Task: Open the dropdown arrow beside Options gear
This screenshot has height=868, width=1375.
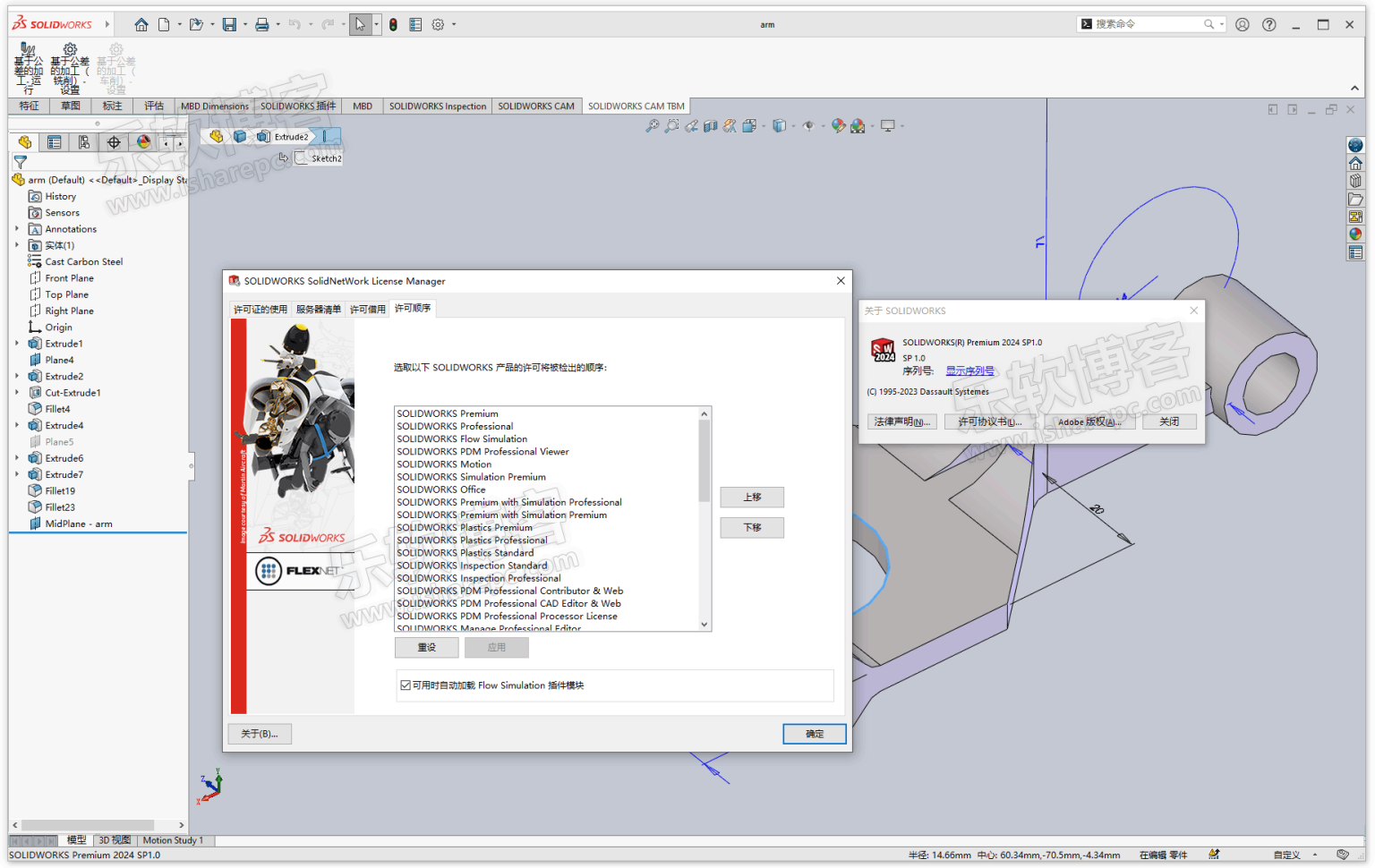Action: point(454,25)
